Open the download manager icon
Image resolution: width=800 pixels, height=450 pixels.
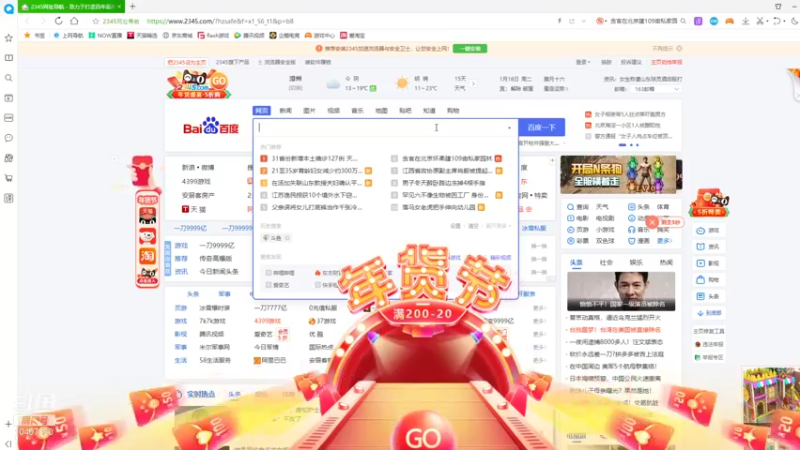[745, 21]
